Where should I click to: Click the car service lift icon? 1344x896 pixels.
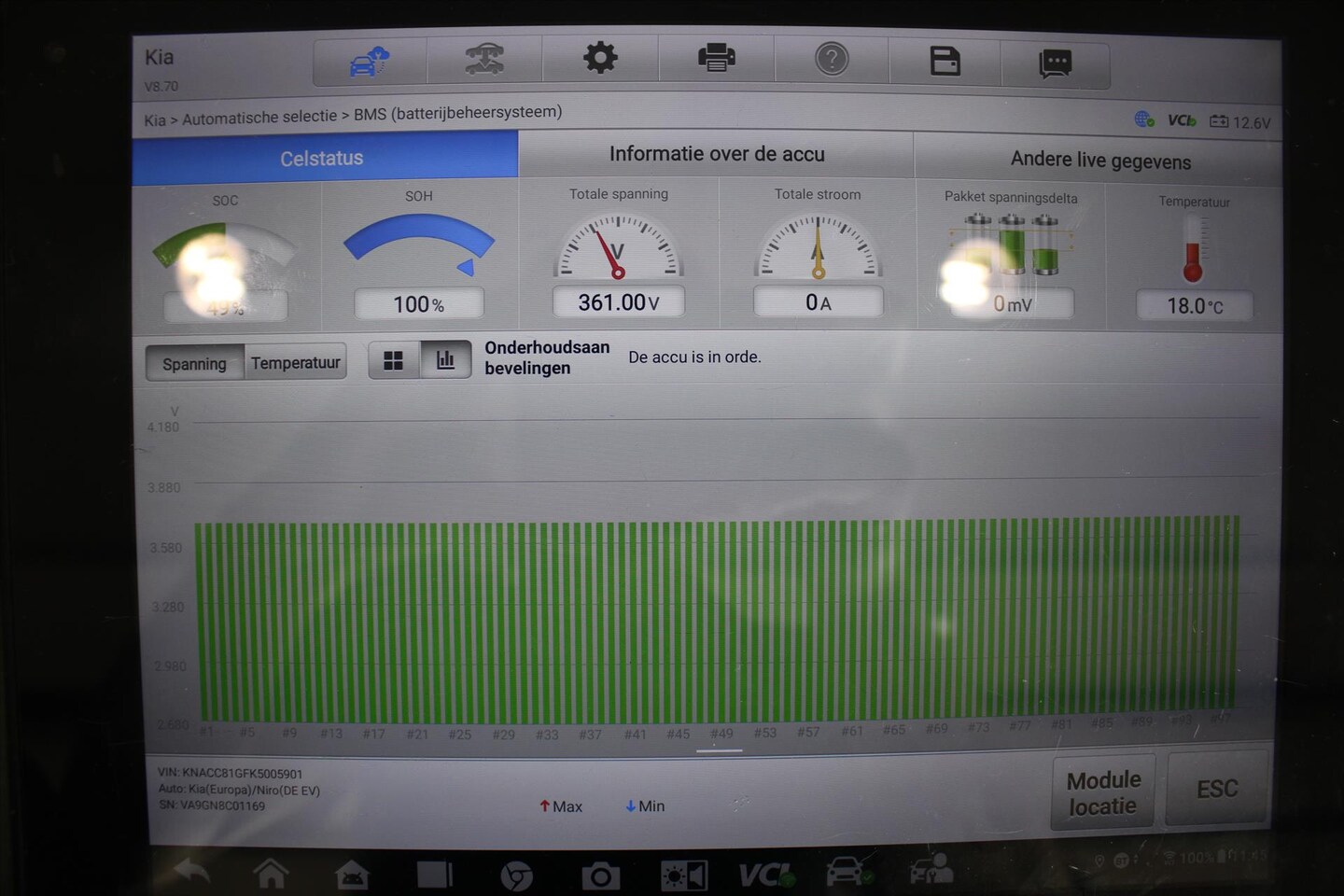484,60
